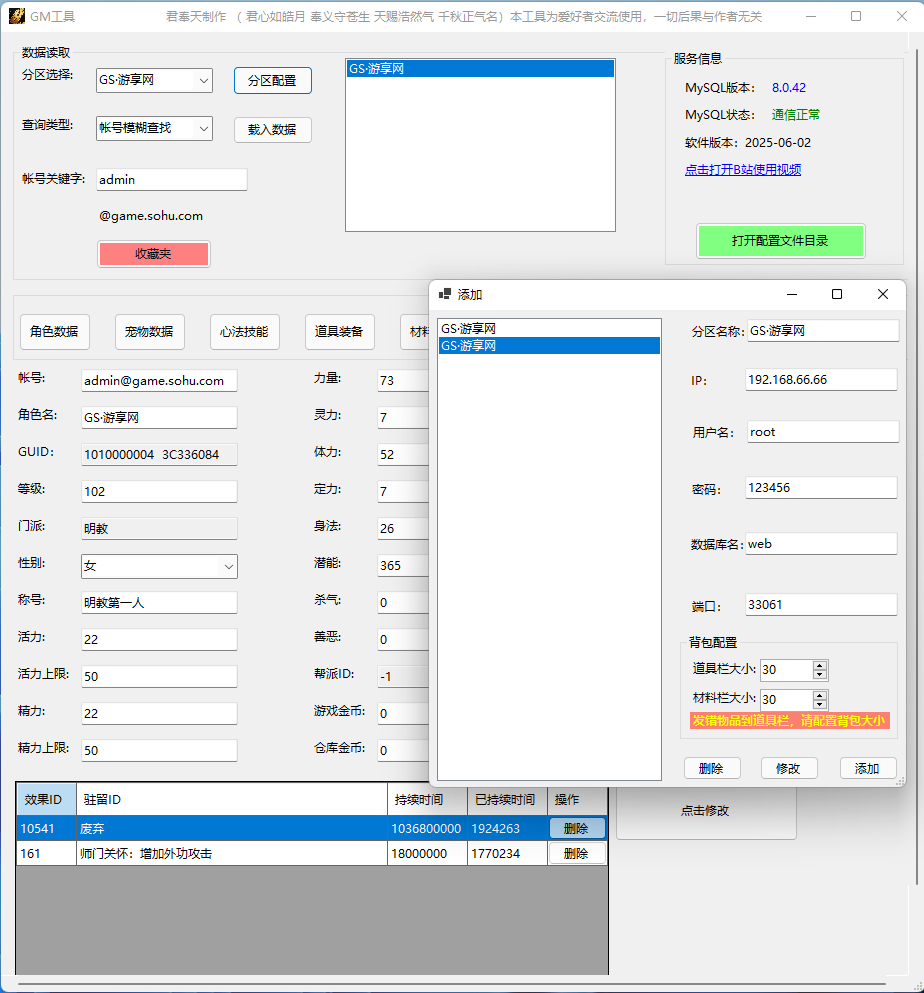Click the 帐号关键字 input field
Screen dimensions: 924x993
tap(171, 180)
